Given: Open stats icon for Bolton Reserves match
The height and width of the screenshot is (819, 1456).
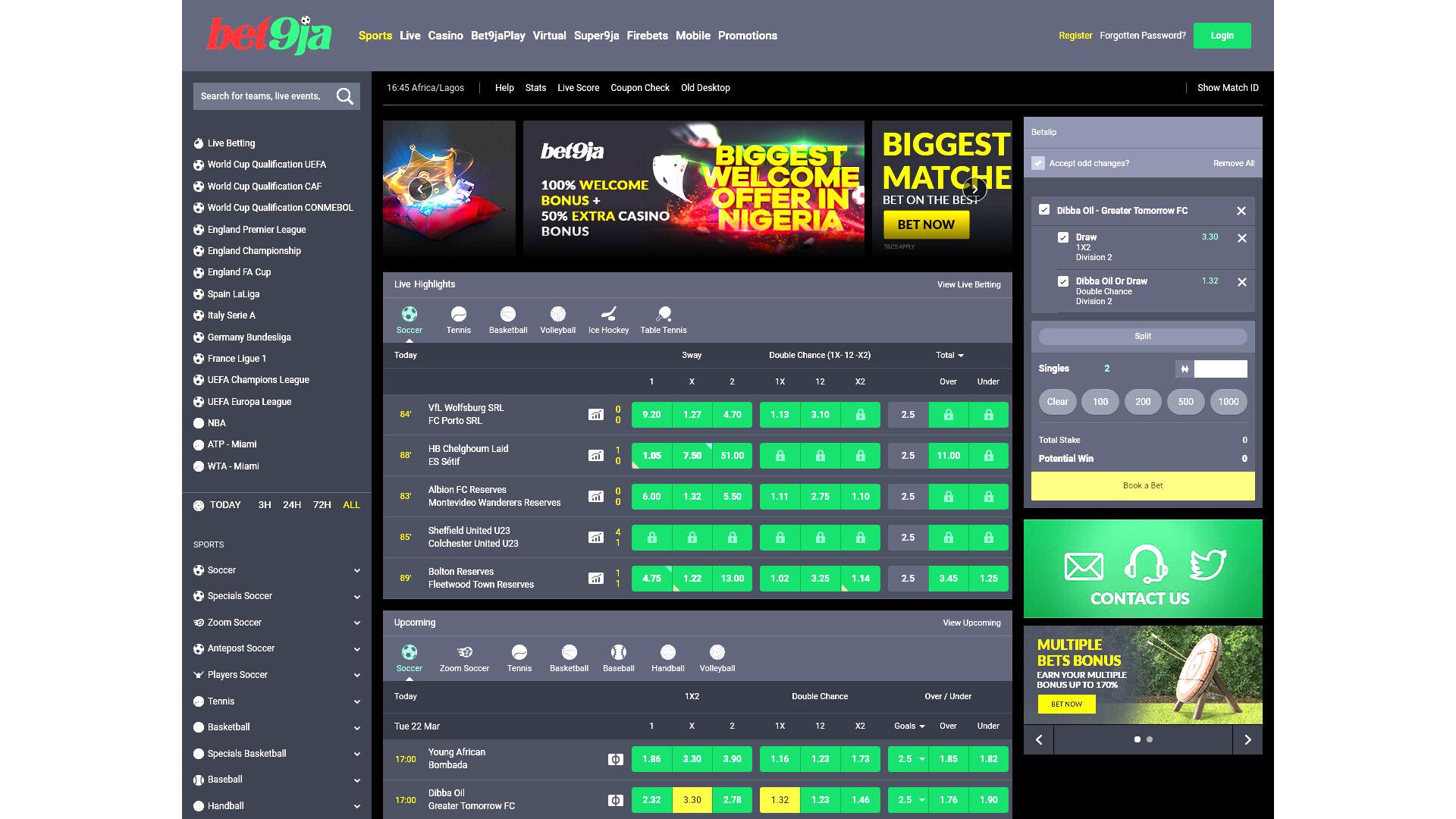Looking at the screenshot, I should (x=596, y=579).
